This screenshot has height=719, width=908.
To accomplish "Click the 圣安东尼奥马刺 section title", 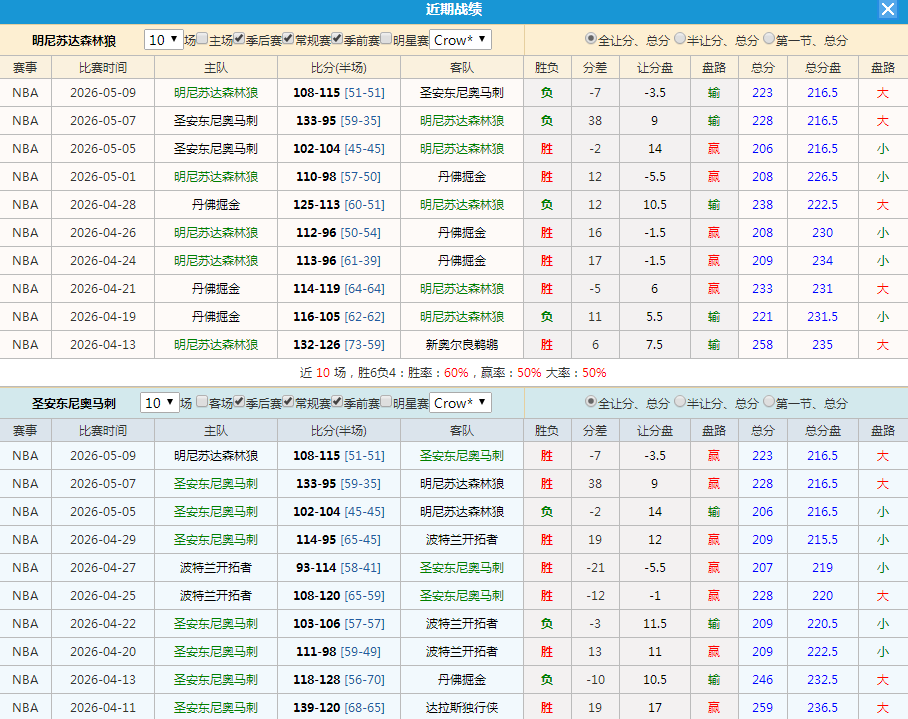I will [74, 403].
